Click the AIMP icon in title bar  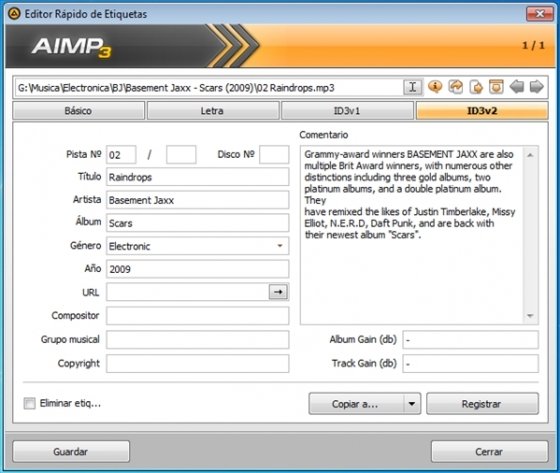[14, 14]
